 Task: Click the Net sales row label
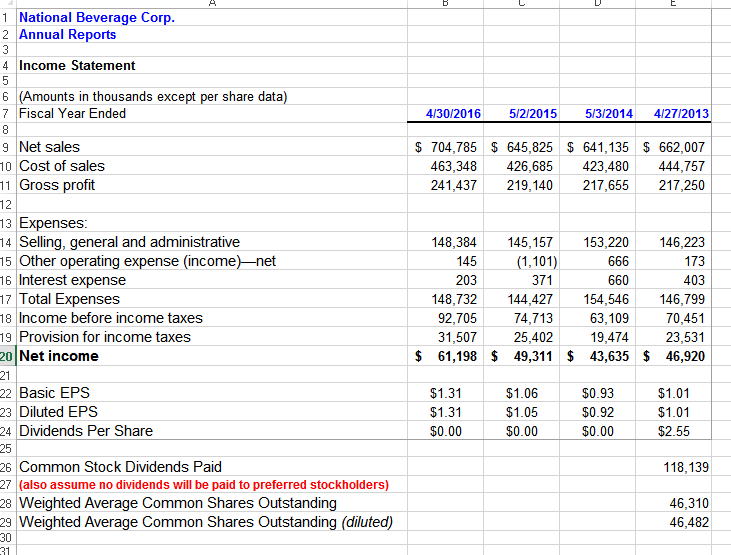[49, 147]
